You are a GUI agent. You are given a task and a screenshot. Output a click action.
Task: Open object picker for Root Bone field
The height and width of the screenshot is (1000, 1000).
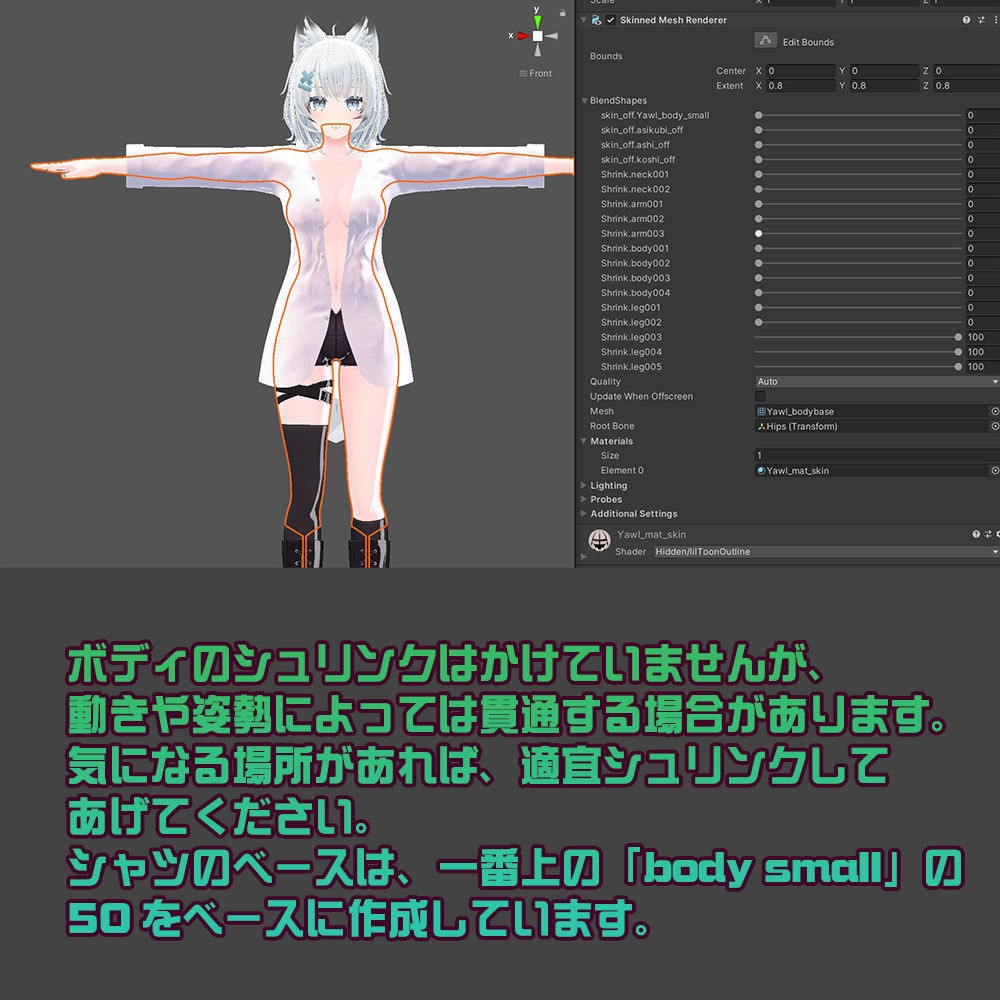(994, 426)
